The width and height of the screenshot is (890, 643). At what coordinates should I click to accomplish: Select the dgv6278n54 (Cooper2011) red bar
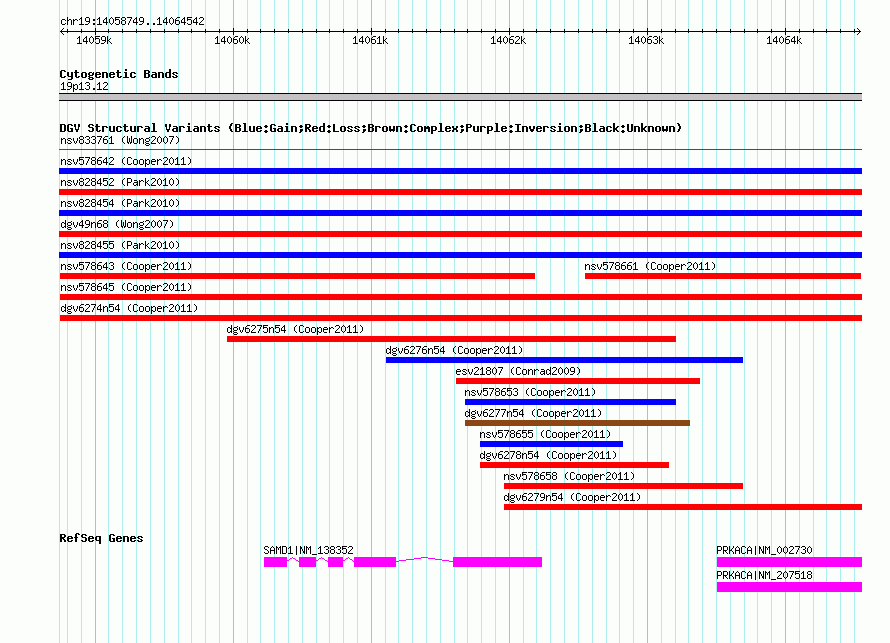tap(574, 465)
